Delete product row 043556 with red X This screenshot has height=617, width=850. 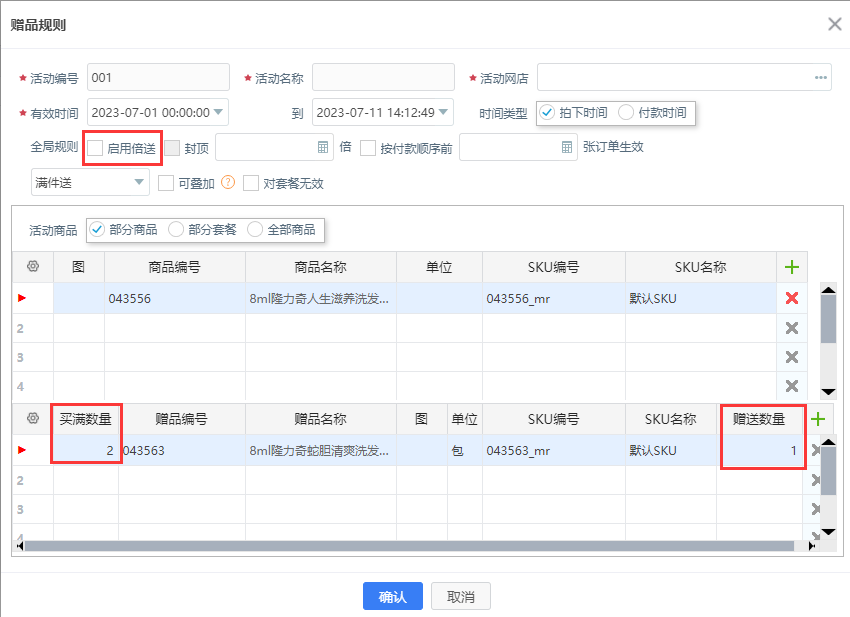791,298
